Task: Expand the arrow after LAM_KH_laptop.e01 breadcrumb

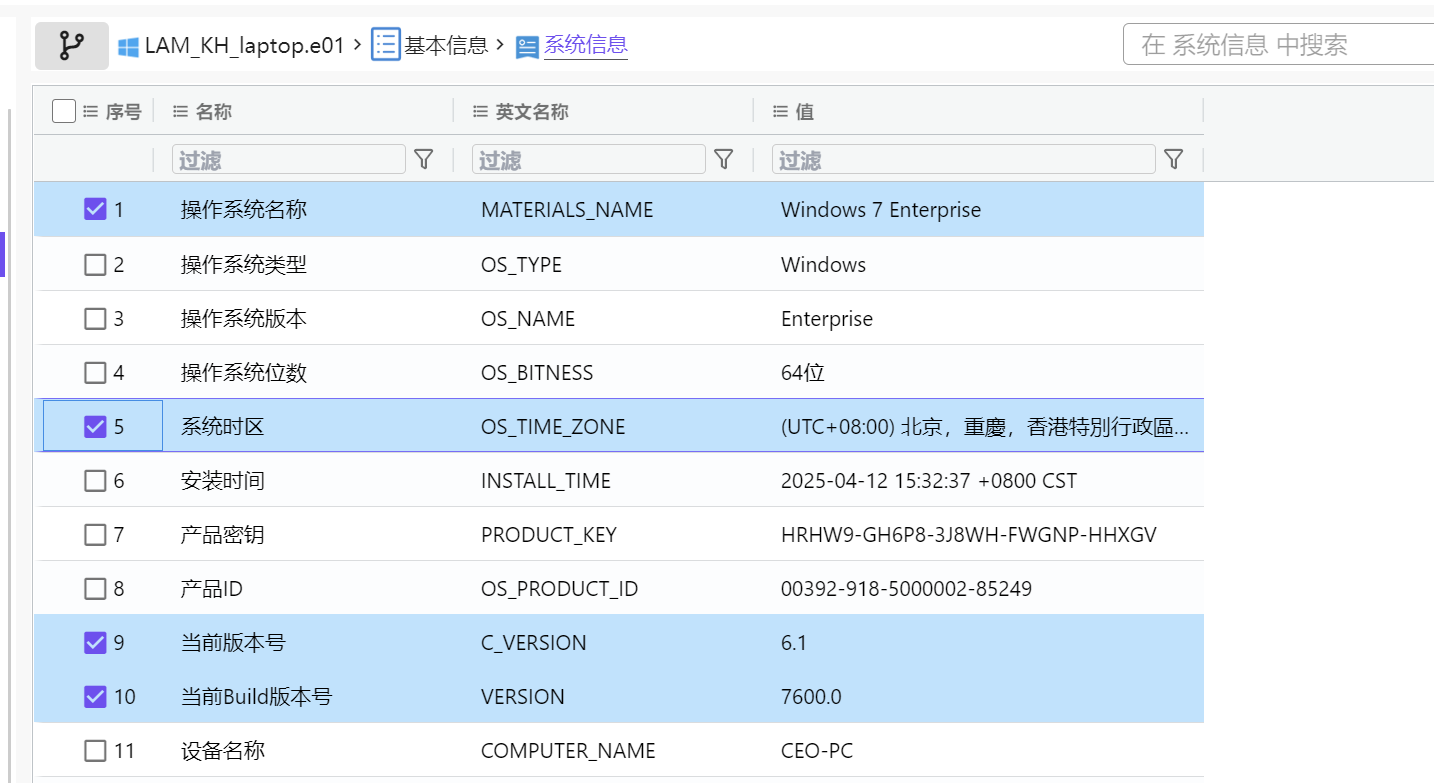Action: (x=357, y=45)
